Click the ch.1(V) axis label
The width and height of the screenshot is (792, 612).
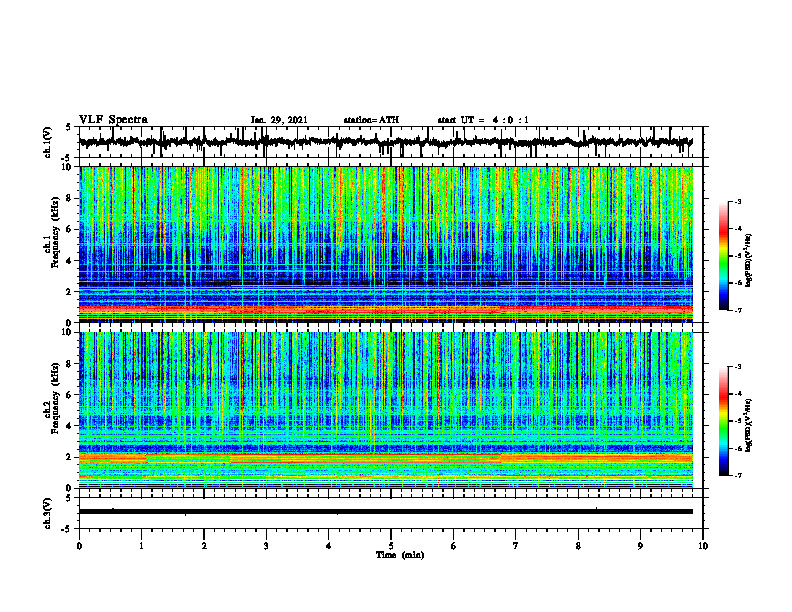48,142
